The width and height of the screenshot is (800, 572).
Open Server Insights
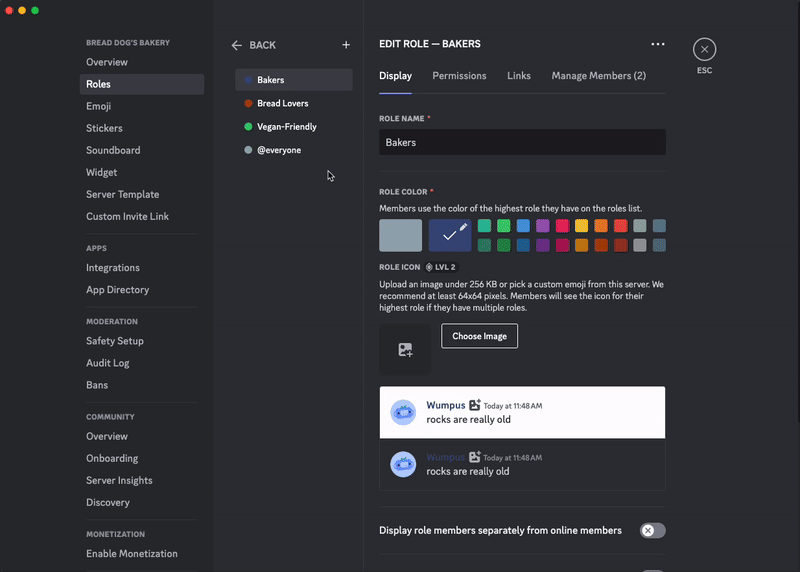tap(142, 481)
